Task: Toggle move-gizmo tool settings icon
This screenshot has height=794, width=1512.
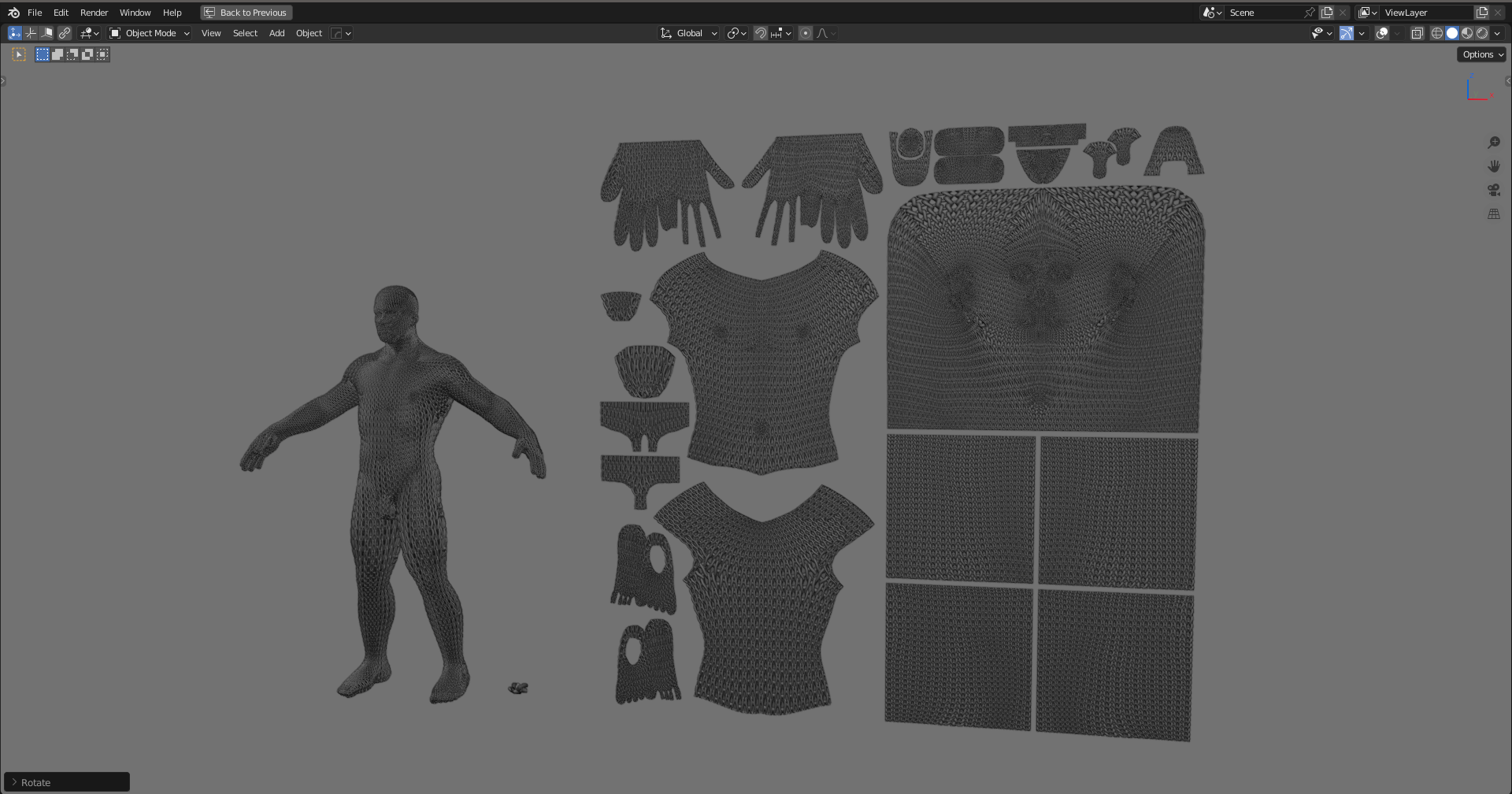Action: [x=14, y=33]
